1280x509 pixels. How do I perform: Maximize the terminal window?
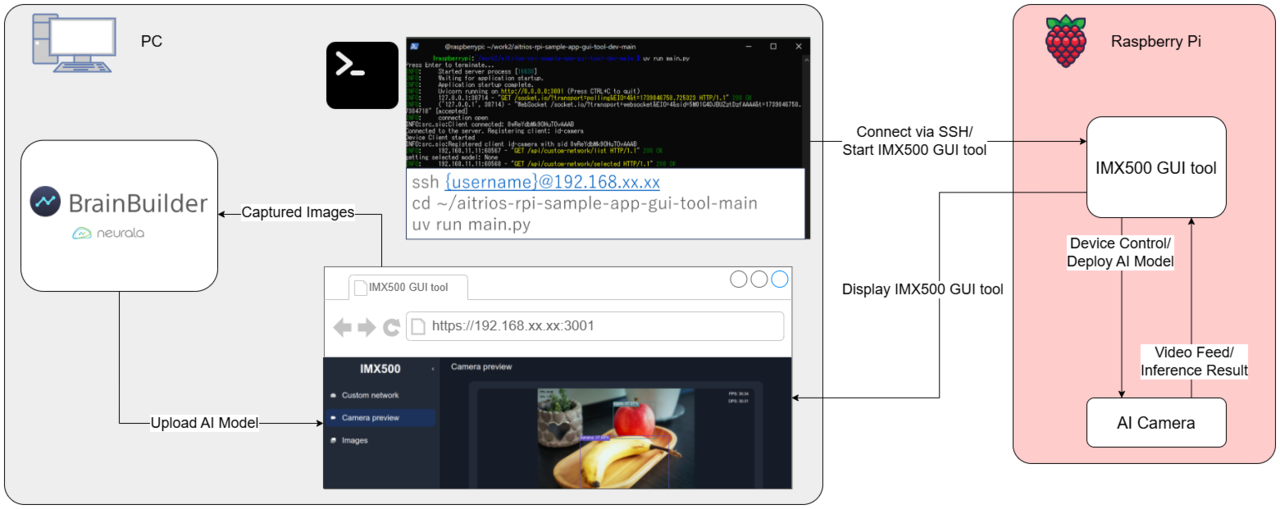(x=773, y=46)
